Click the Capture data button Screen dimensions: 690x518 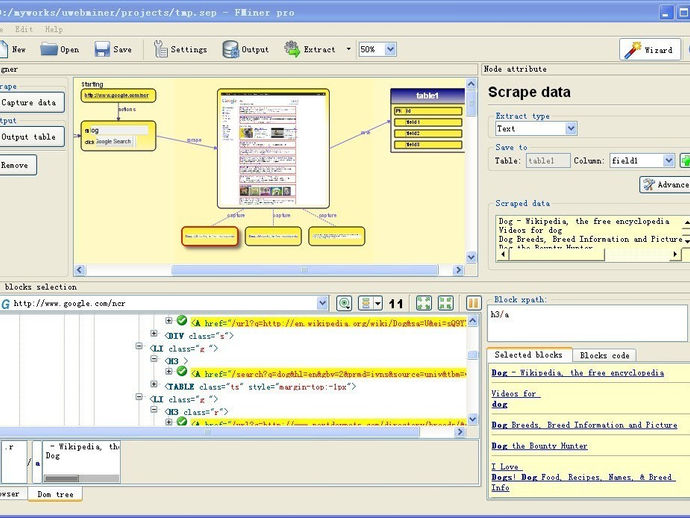(31, 103)
